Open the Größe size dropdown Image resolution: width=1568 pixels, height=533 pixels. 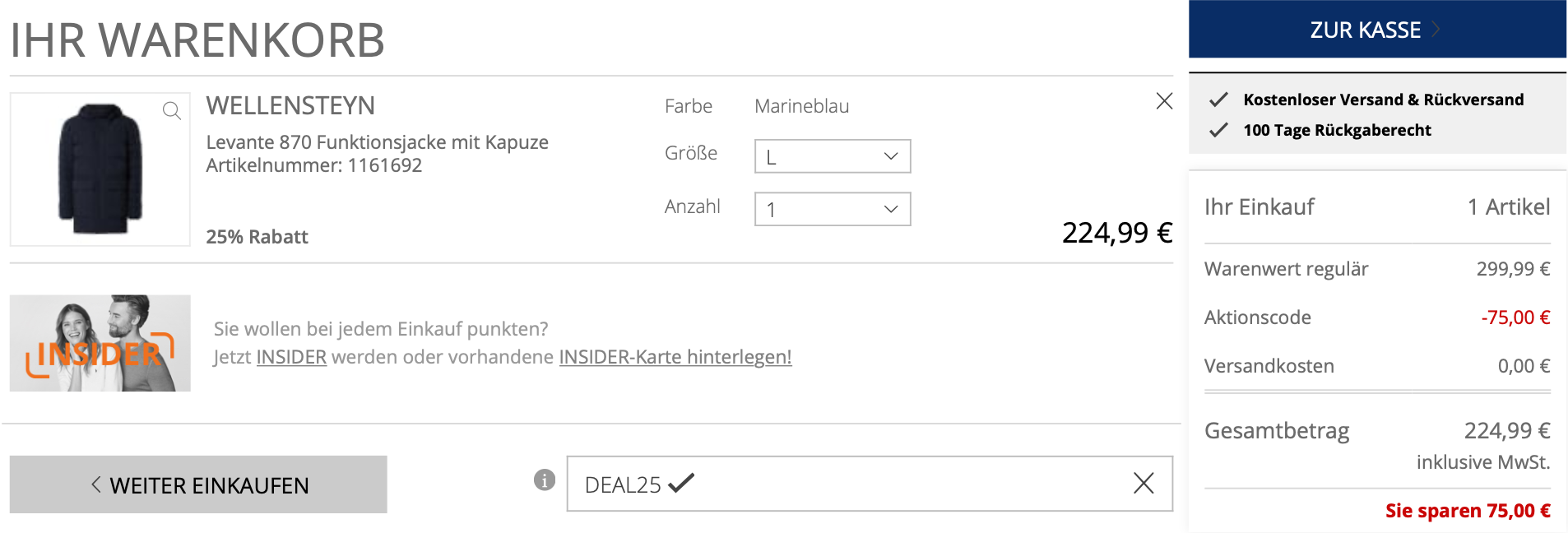pos(832,156)
